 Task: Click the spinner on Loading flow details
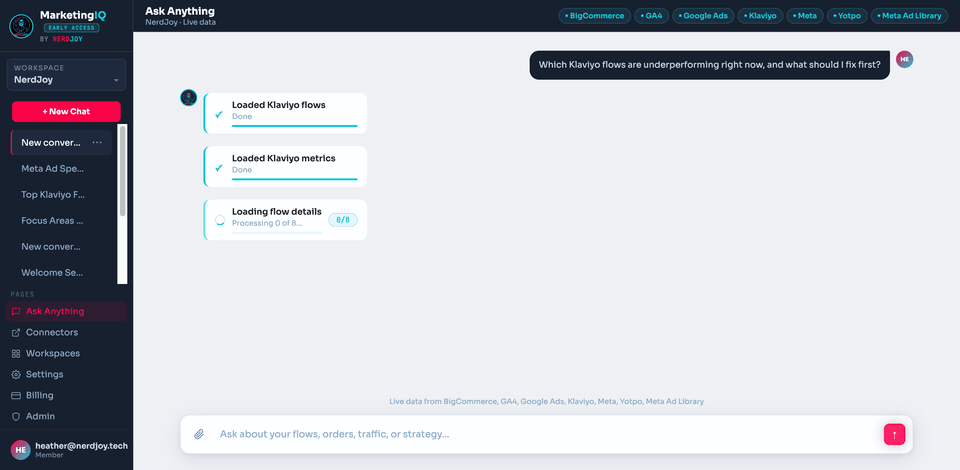(220, 220)
